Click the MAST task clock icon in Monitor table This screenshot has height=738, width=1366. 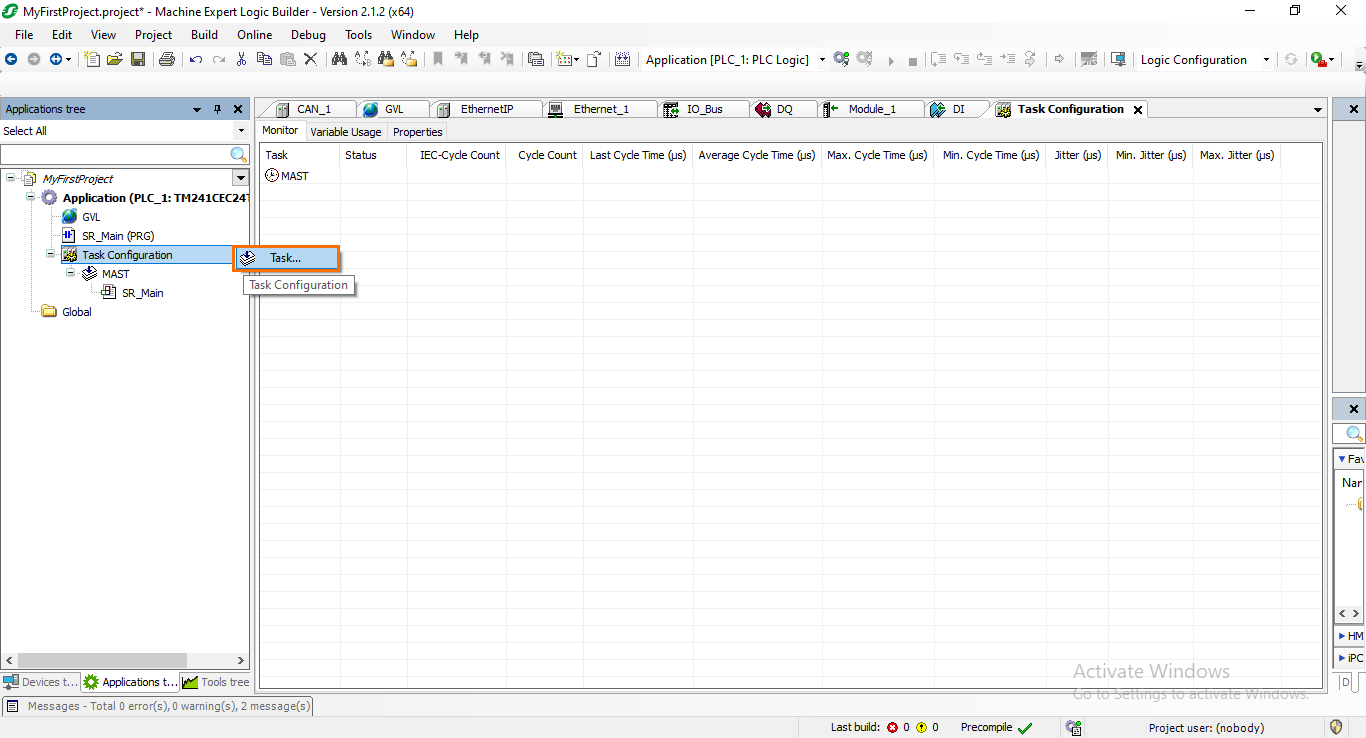272,175
